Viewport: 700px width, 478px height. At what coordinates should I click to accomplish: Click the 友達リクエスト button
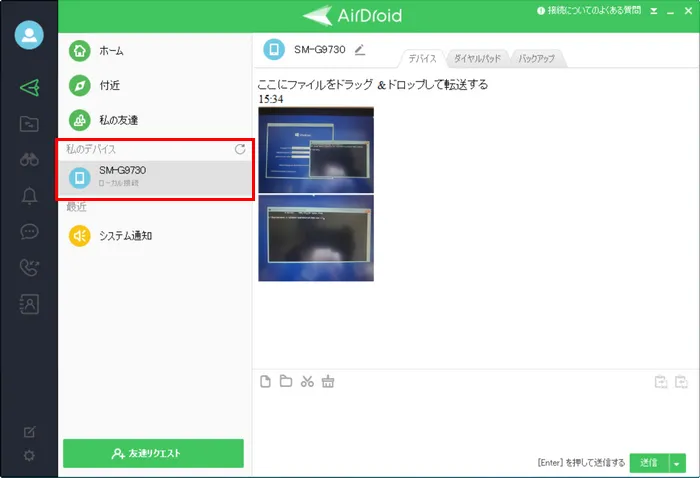click(x=153, y=453)
